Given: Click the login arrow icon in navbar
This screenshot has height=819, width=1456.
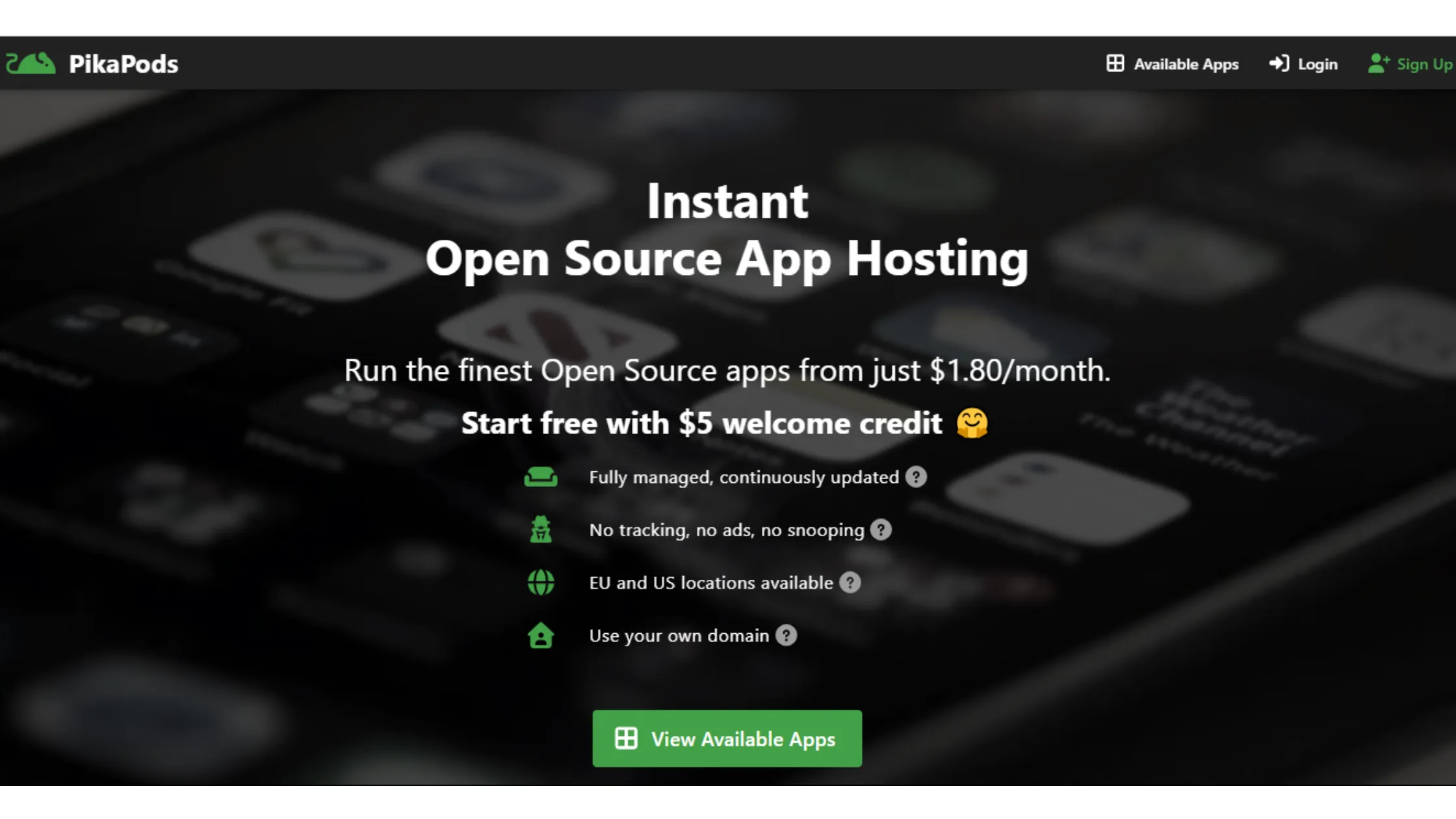Looking at the screenshot, I should (x=1279, y=63).
